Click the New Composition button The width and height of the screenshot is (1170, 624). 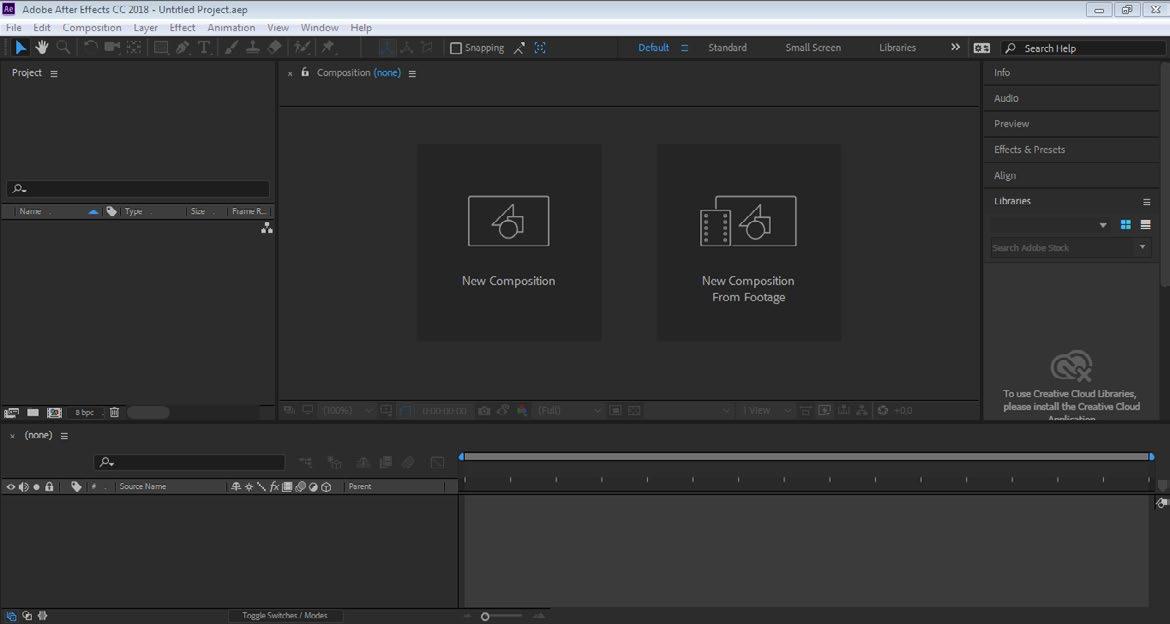tap(509, 242)
